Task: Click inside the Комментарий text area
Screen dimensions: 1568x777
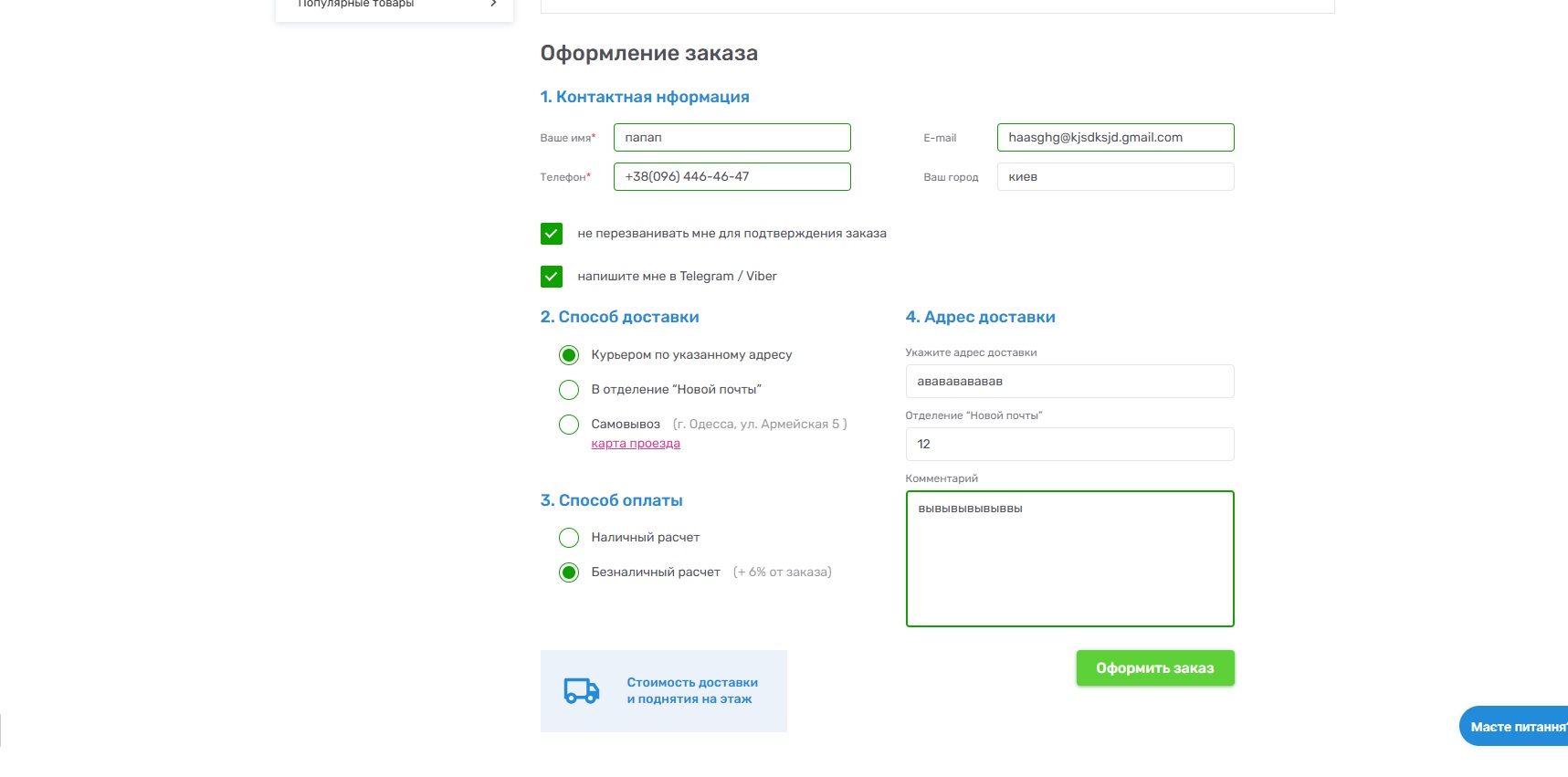Action: pos(1069,559)
